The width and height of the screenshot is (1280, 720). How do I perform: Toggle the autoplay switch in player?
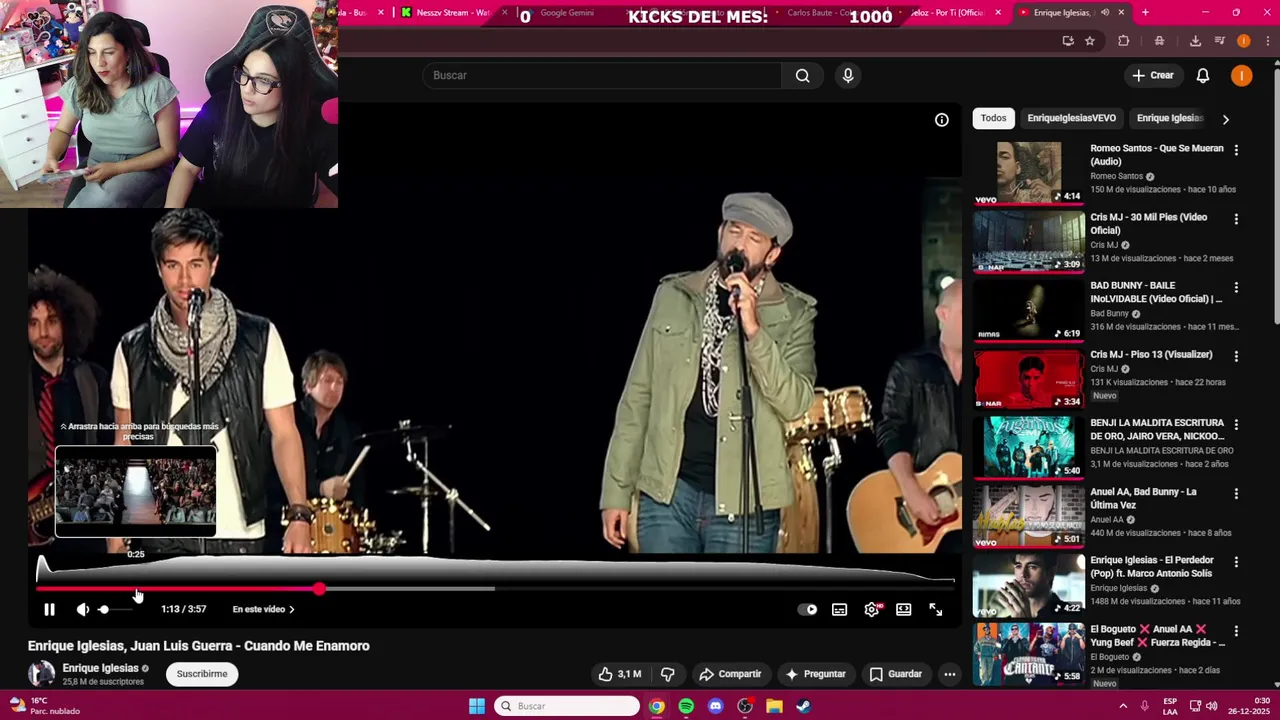pyautogui.click(x=807, y=609)
